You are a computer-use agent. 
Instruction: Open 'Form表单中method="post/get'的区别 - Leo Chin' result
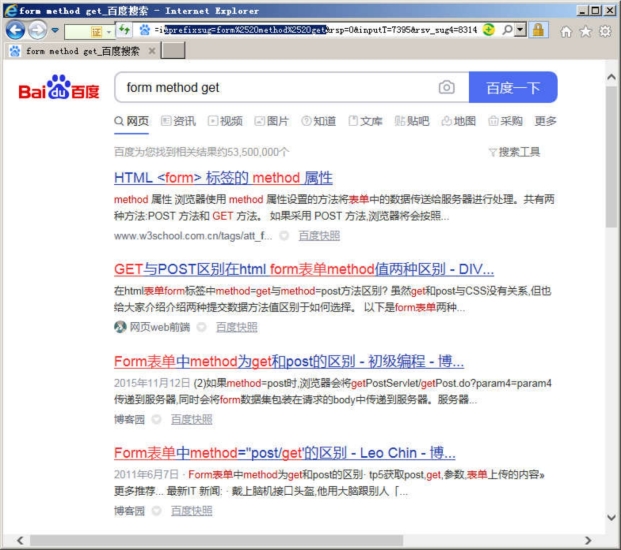[284, 453]
